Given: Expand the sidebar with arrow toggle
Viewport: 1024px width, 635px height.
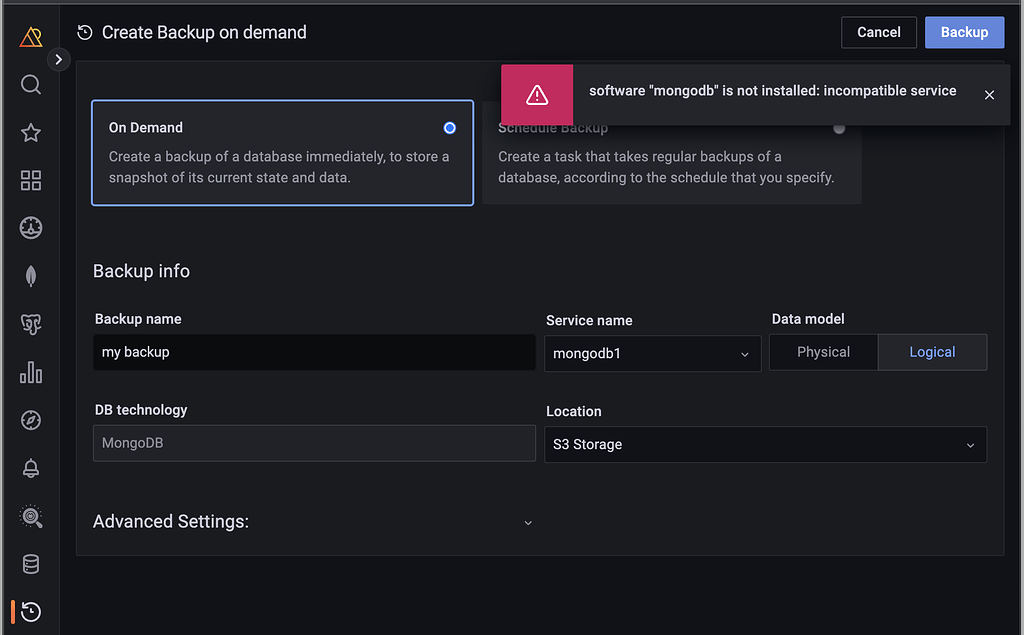Looking at the screenshot, I should (59, 60).
